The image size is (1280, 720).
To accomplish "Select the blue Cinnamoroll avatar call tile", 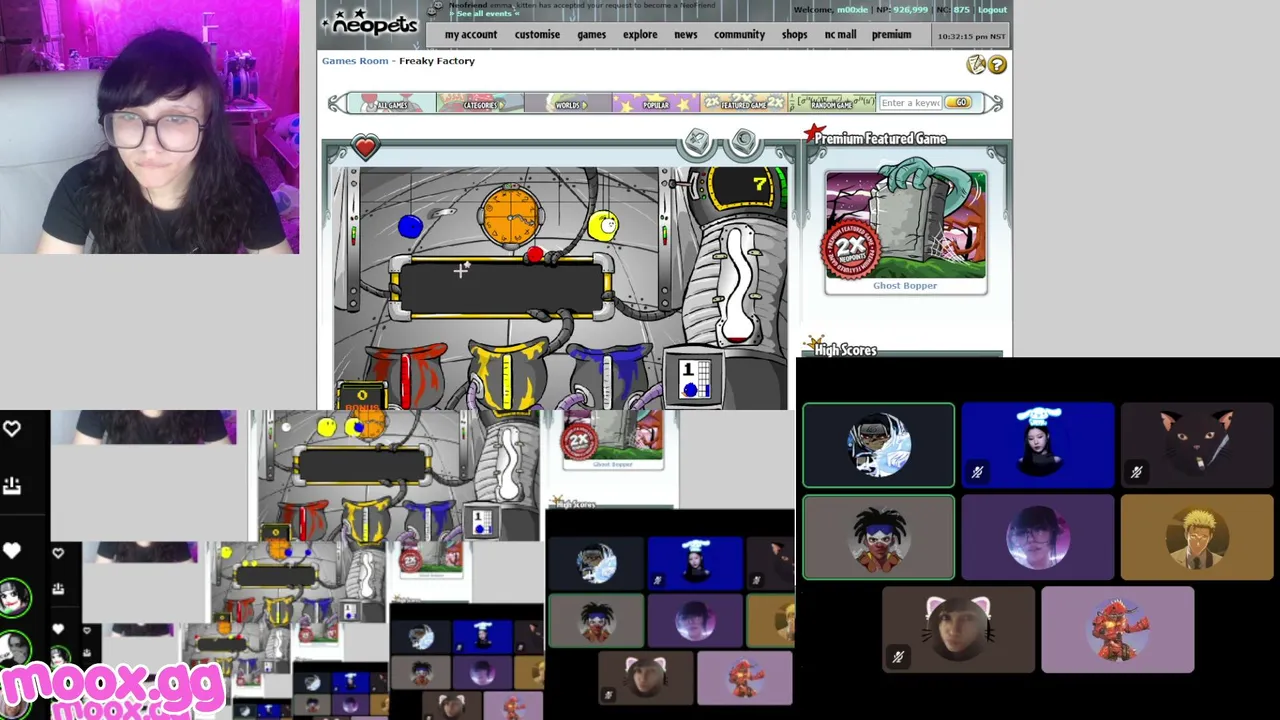I will pyautogui.click(x=1038, y=445).
